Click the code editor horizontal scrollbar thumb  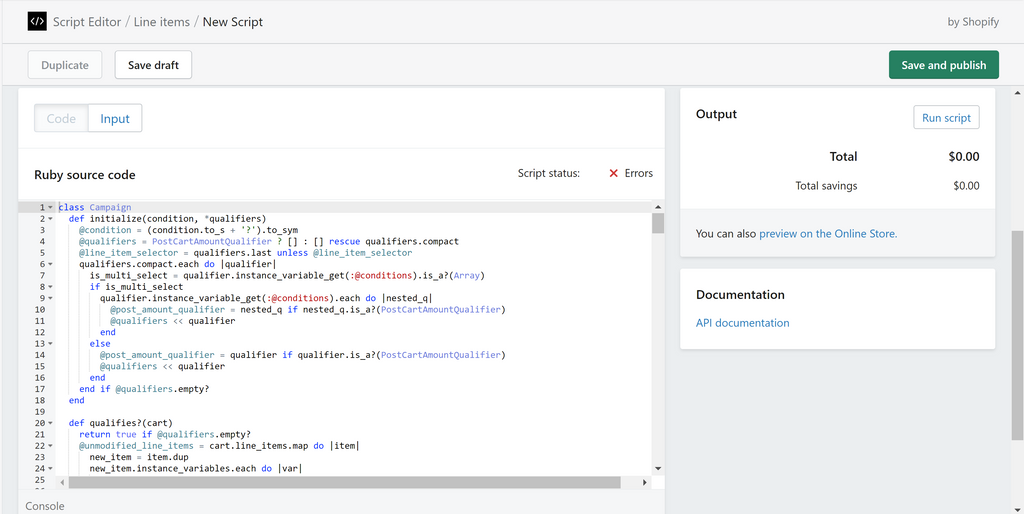click(344, 482)
